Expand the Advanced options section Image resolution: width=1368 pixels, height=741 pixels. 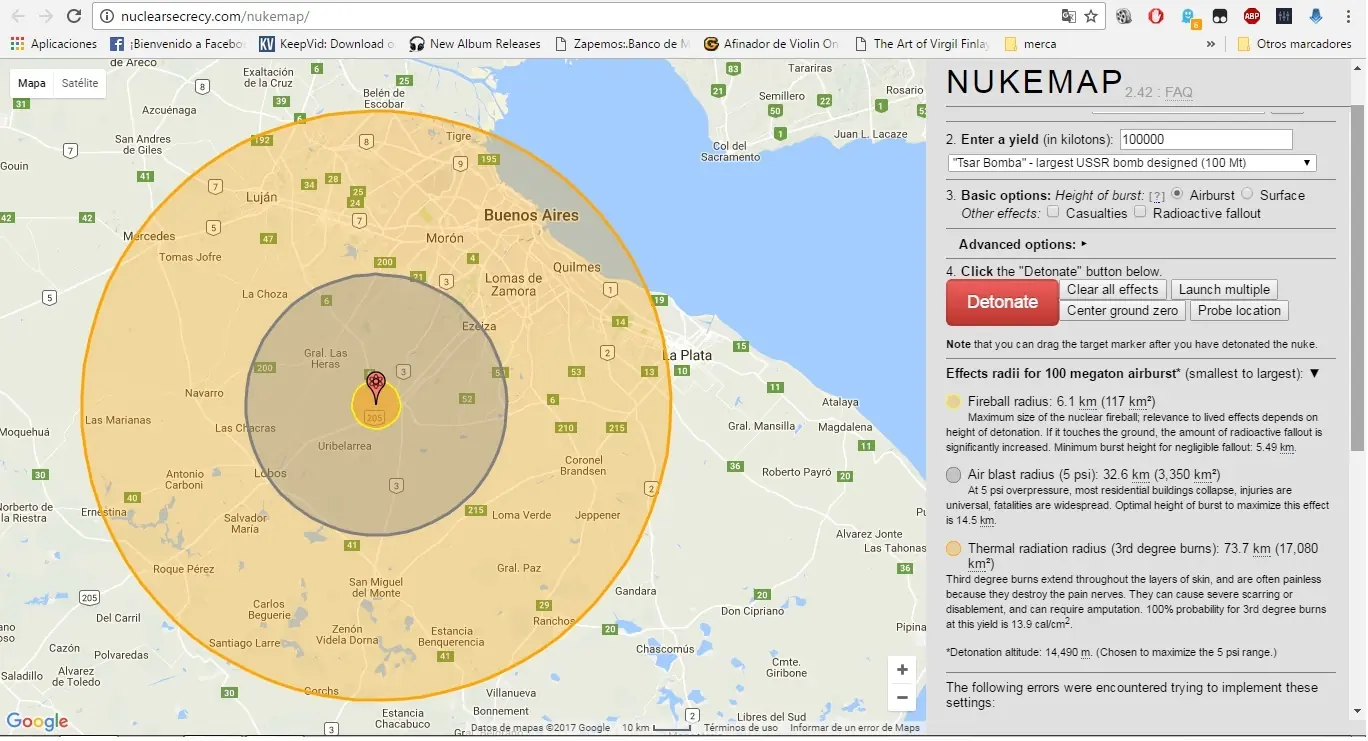[x=1022, y=244]
